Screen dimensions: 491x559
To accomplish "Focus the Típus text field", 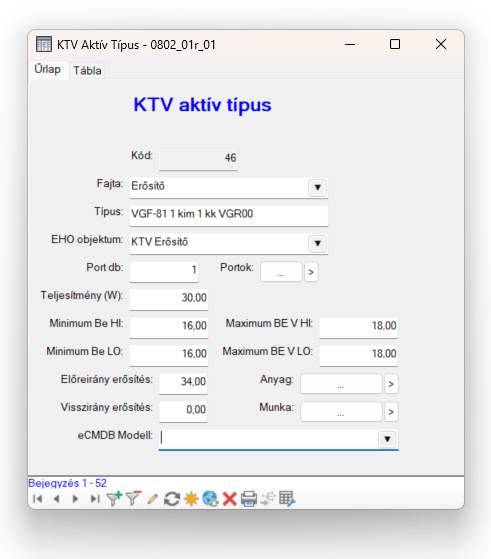I will point(229,215).
